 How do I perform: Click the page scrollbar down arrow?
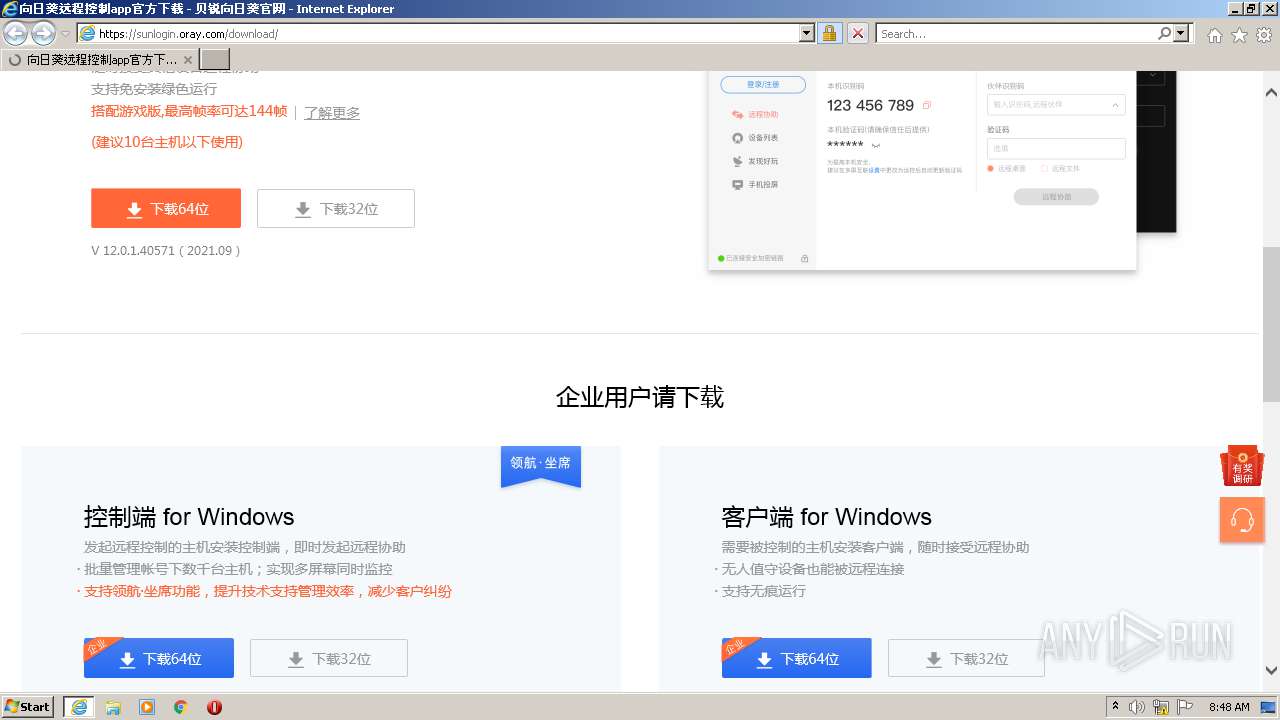1271,671
